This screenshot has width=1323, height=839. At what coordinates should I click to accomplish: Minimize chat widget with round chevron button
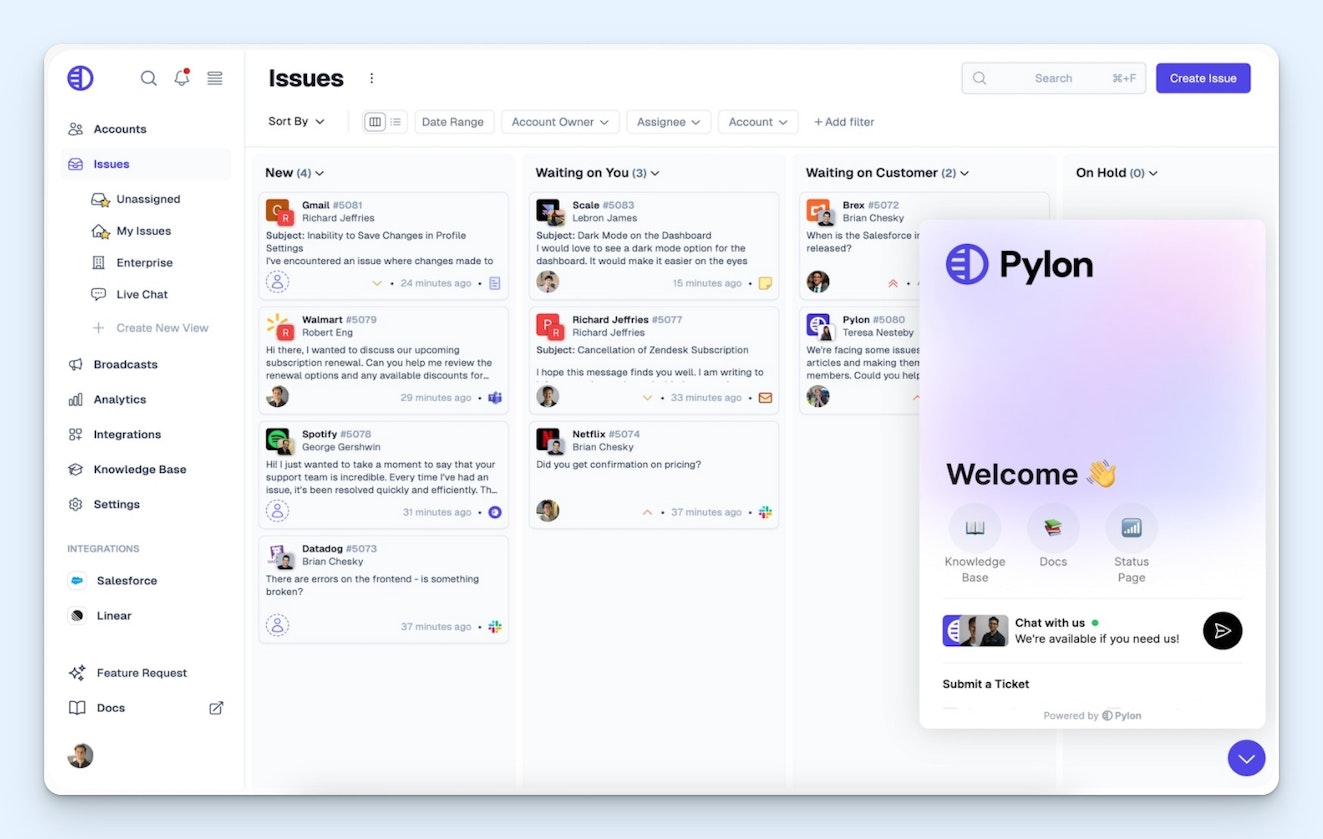tap(1246, 758)
